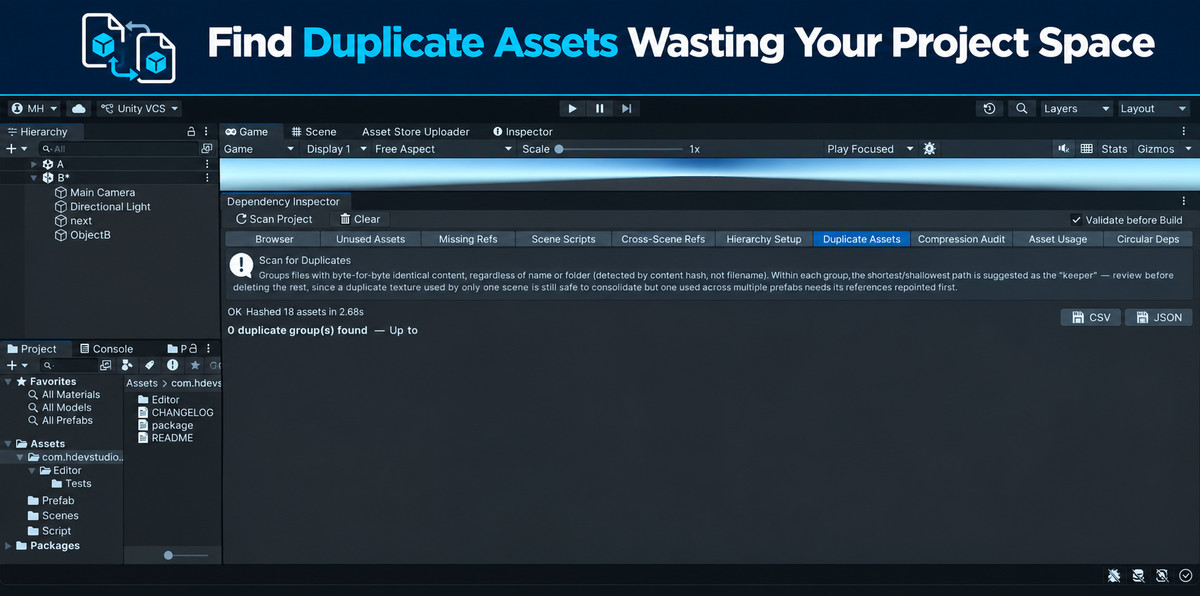Viewport: 1200px width, 596px height.
Task: Click the Hierarchy search field
Action: (x=118, y=148)
